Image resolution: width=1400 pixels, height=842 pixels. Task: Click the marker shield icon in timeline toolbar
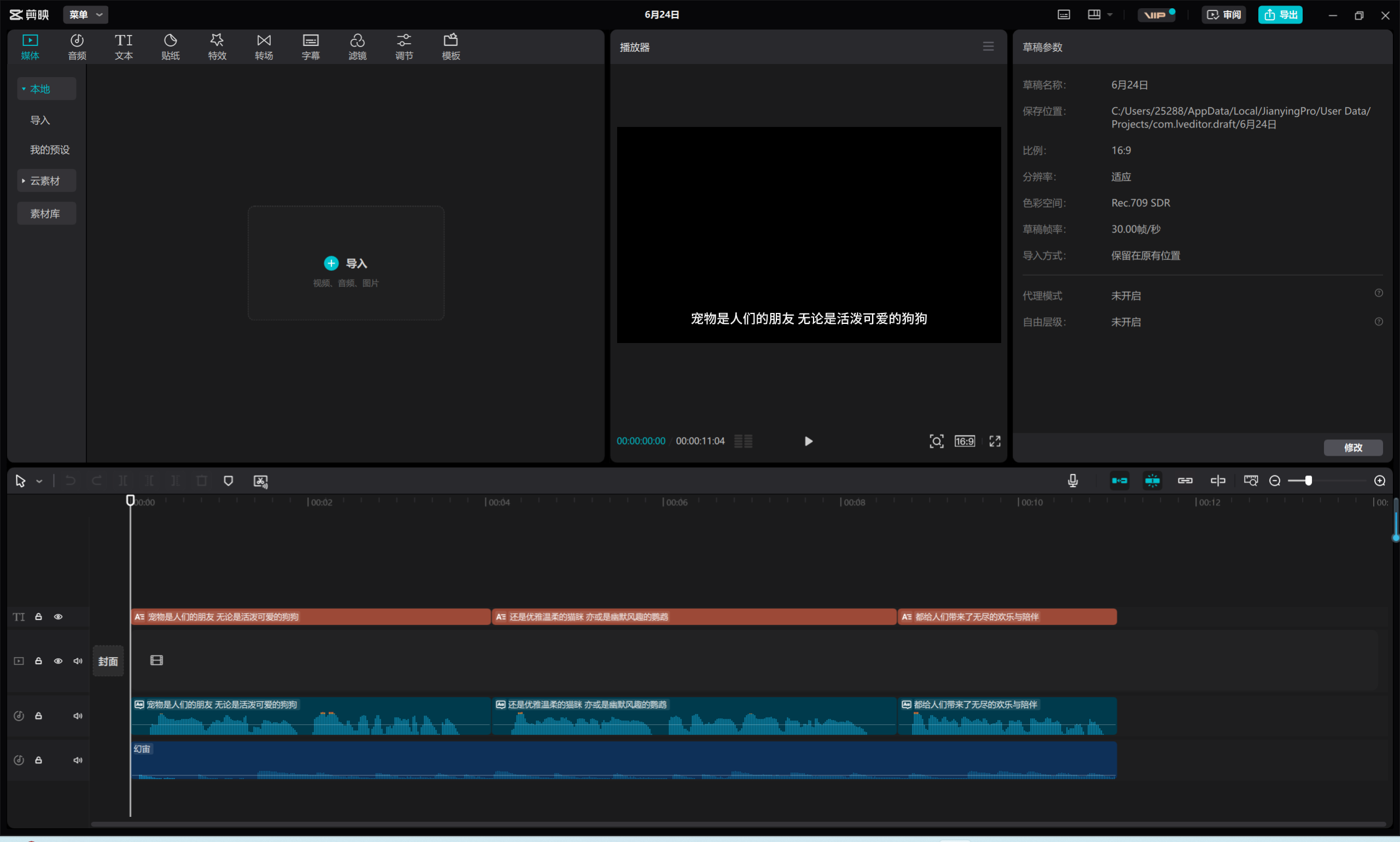click(228, 480)
